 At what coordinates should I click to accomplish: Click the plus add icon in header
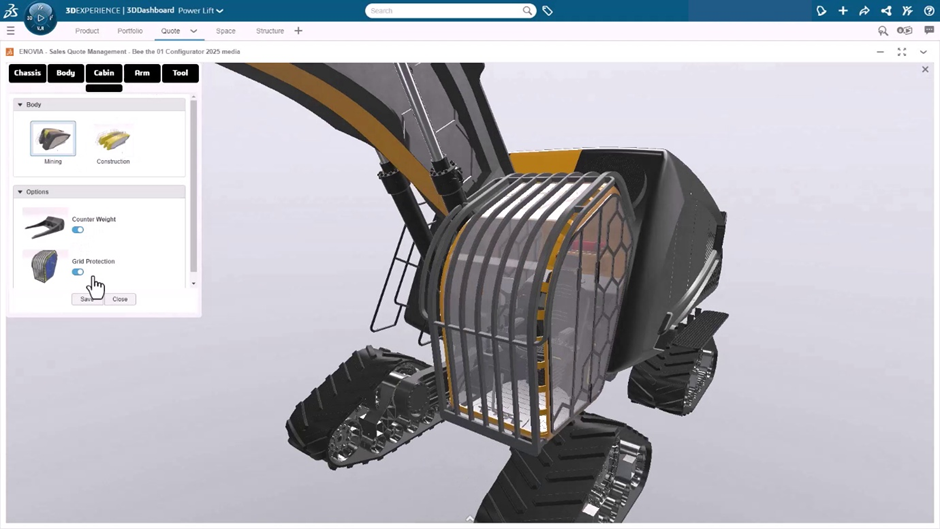843,11
